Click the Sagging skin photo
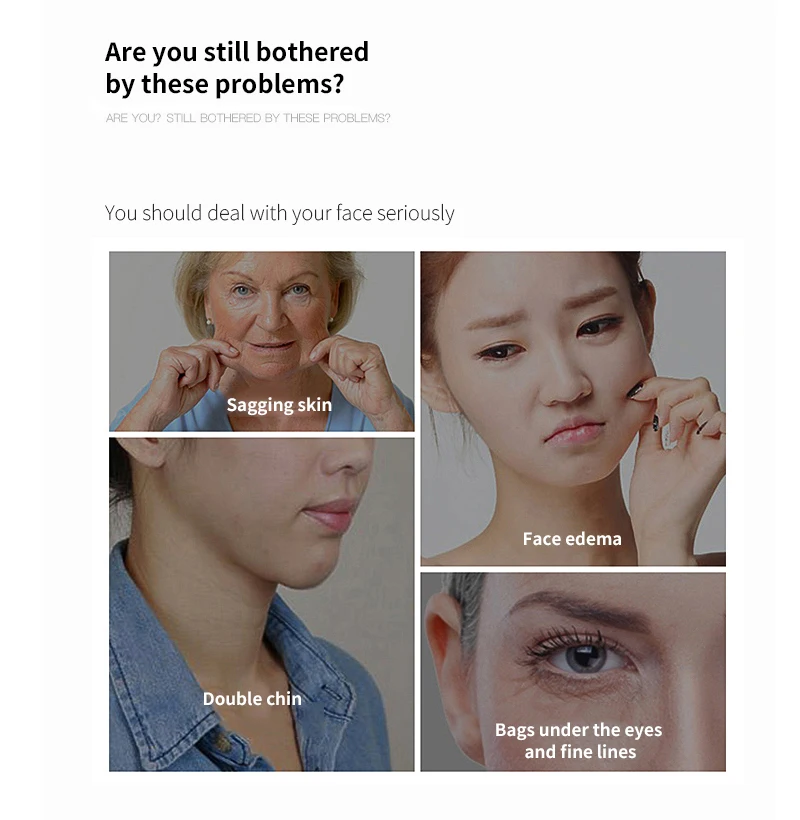The height and width of the screenshot is (820, 800). (261, 341)
